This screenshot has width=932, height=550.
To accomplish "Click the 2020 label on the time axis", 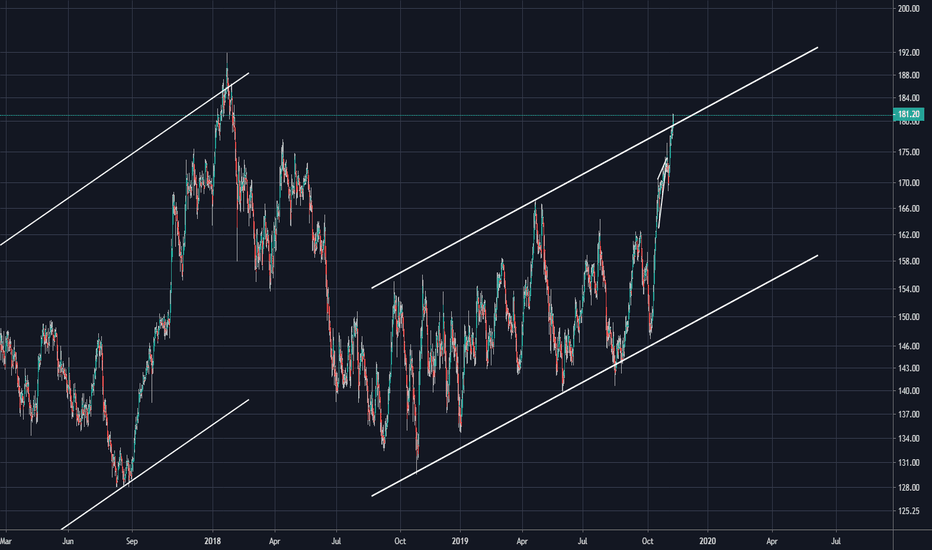I will coord(707,541).
